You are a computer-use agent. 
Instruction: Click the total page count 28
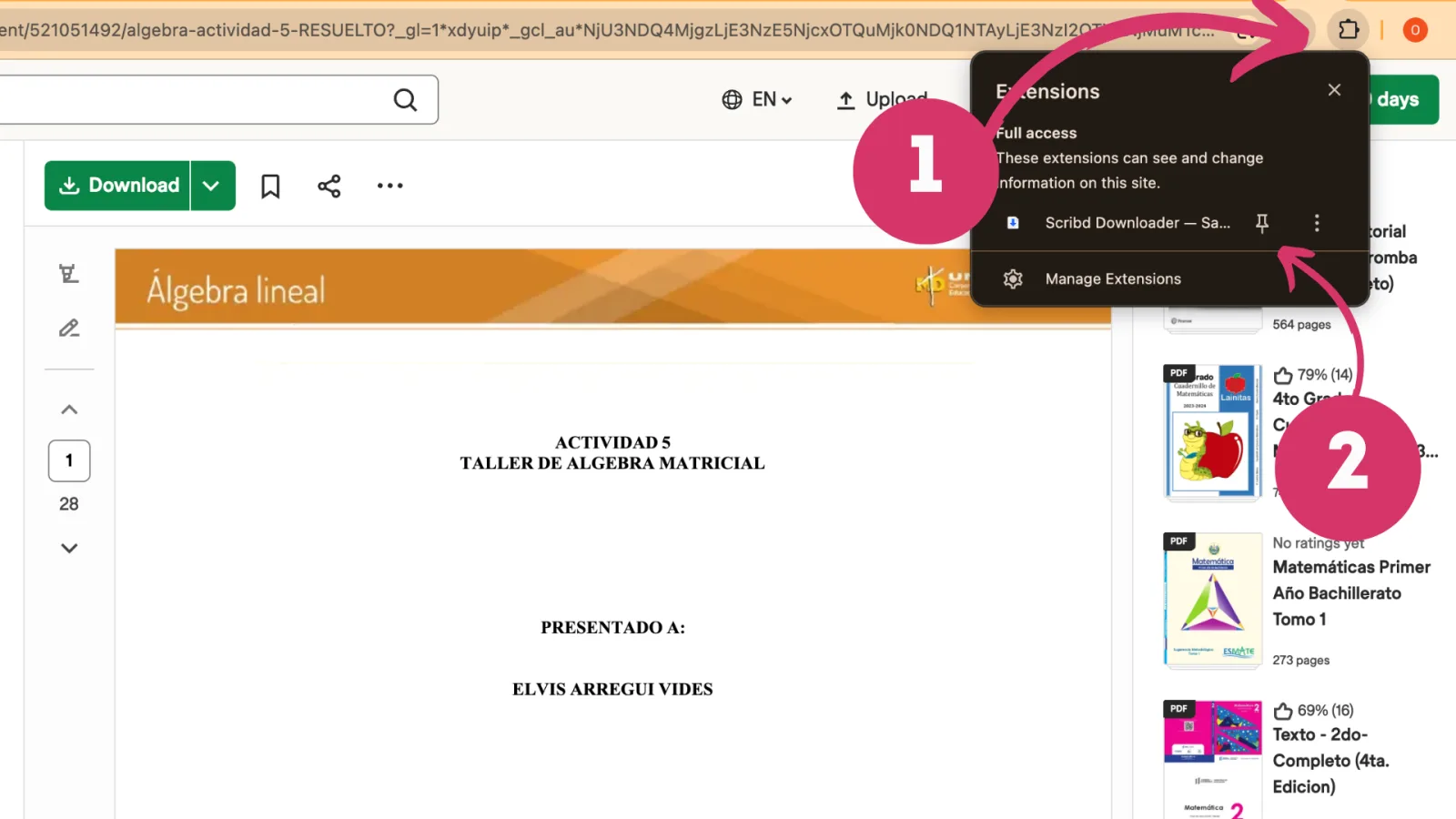[x=69, y=504]
